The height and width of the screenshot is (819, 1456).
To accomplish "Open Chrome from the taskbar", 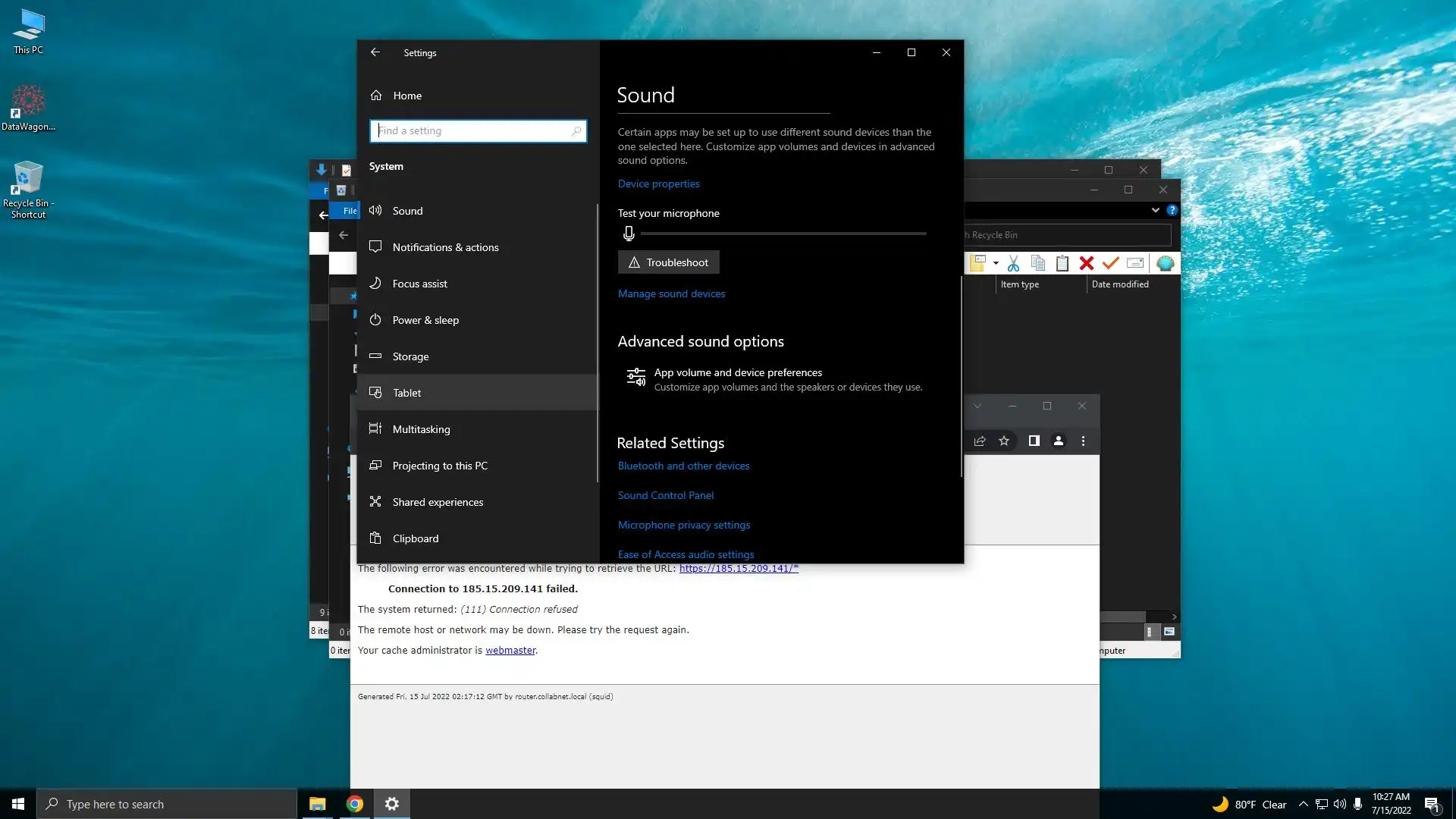I will click(x=354, y=804).
